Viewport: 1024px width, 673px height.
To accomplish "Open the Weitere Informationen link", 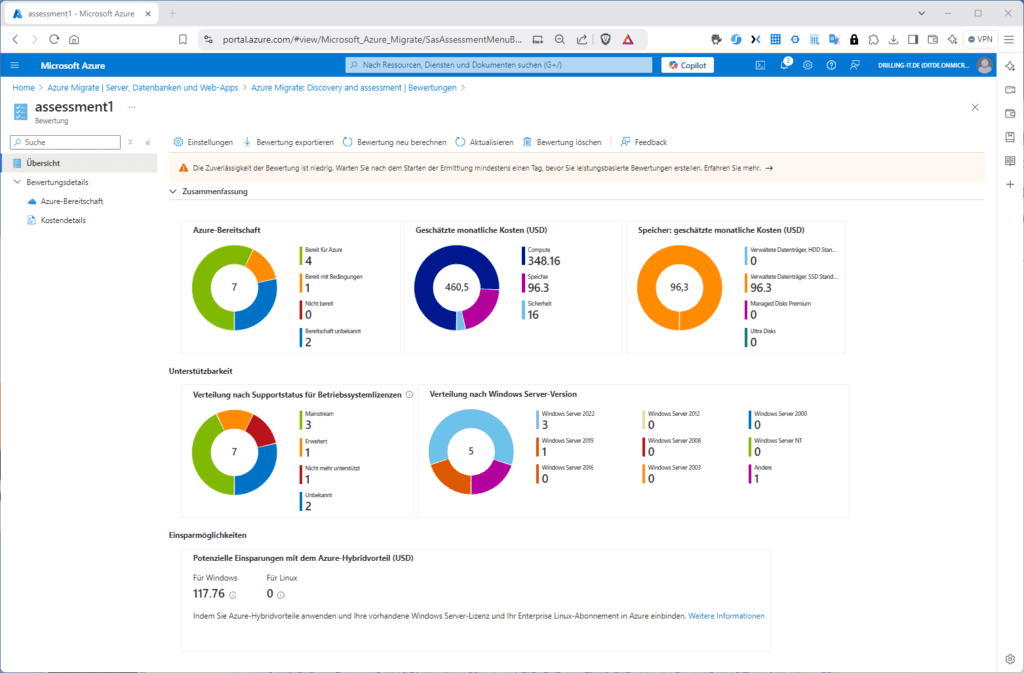I will [x=726, y=616].
